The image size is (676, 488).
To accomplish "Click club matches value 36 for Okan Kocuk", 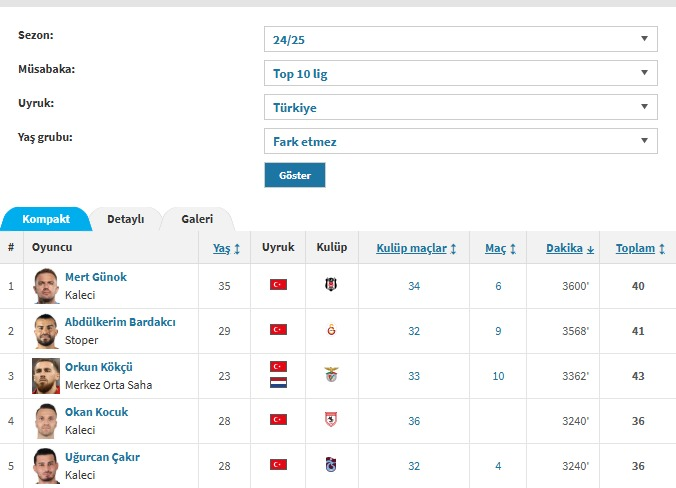I will [x=414, y=421].
